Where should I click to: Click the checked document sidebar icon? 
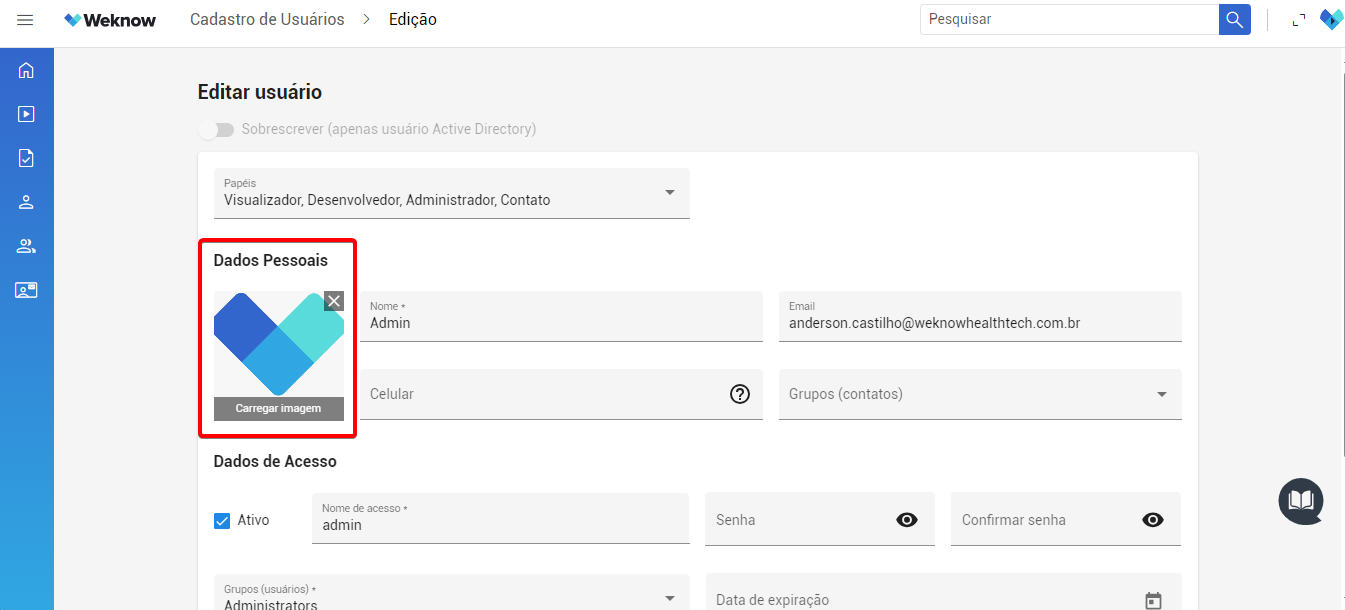click(26, 158)
